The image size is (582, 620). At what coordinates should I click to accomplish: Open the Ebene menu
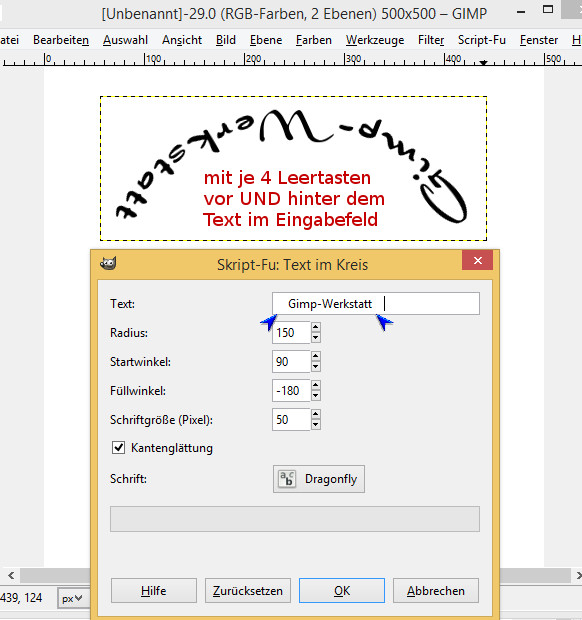pos(266,40)
